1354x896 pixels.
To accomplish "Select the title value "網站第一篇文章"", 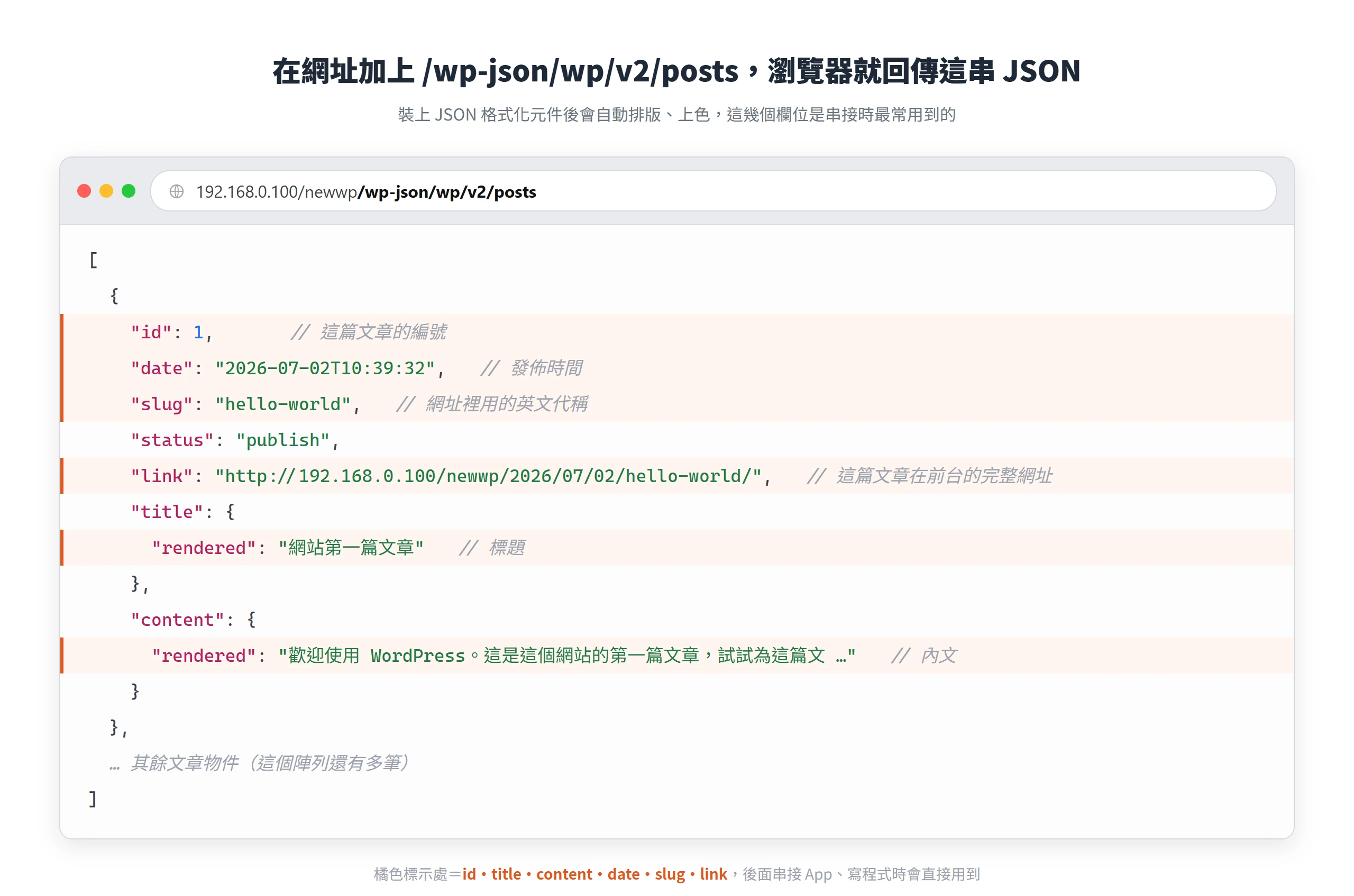I will pyautogui.click(x=351, y=548).
